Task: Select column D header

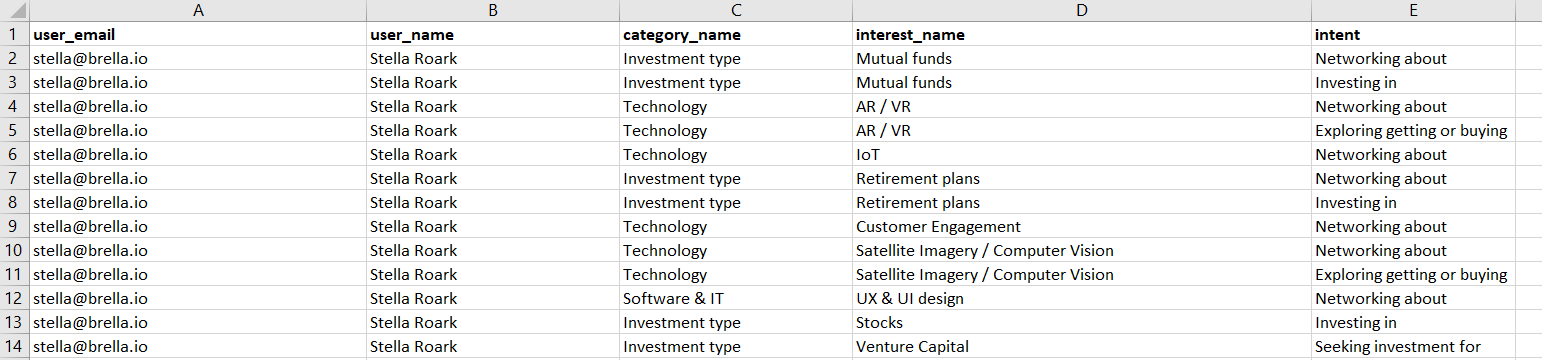Action: pyautogui.click(x=1082, y=11)
